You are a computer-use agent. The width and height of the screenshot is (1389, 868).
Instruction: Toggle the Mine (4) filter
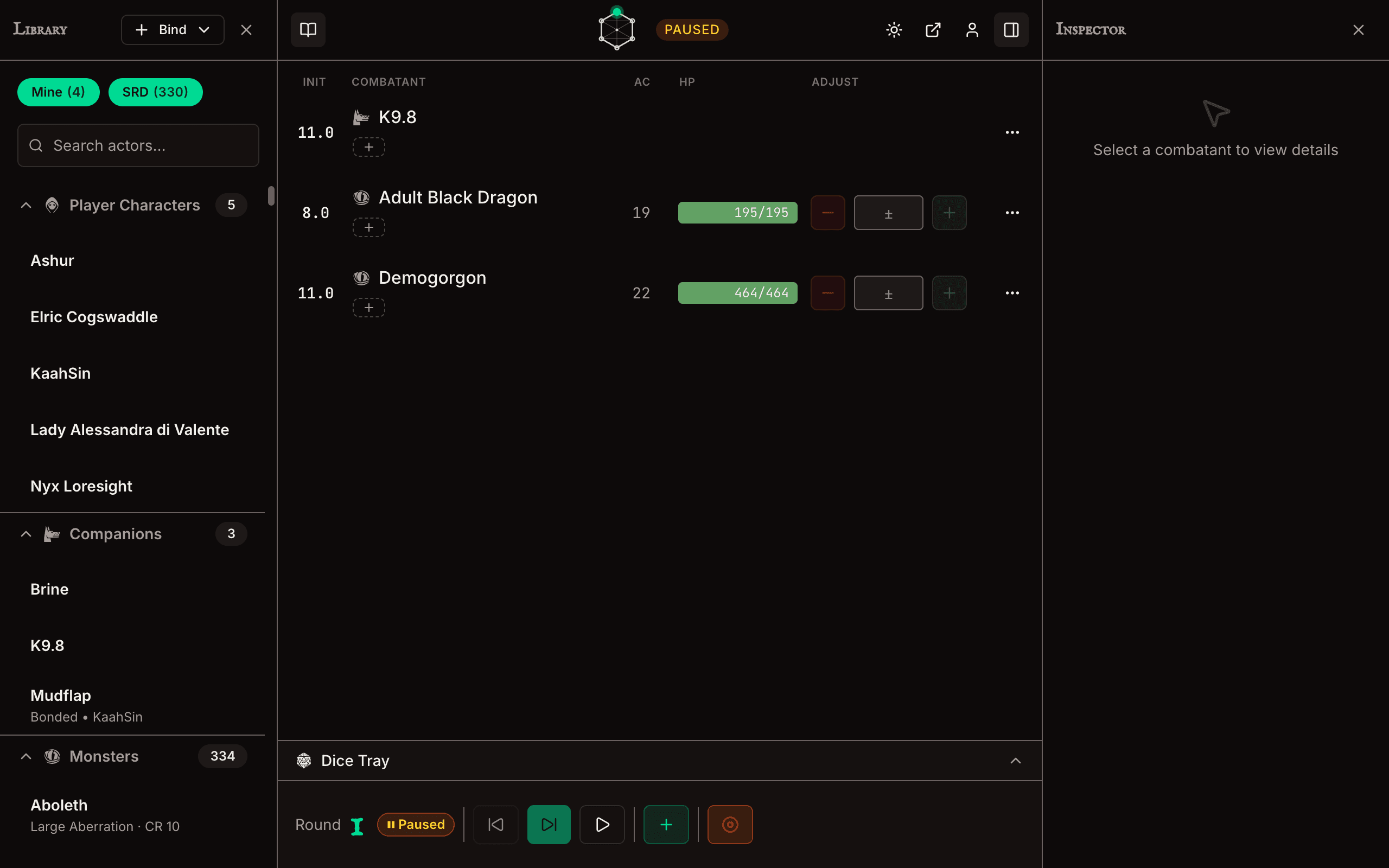[x=59, y=92]
